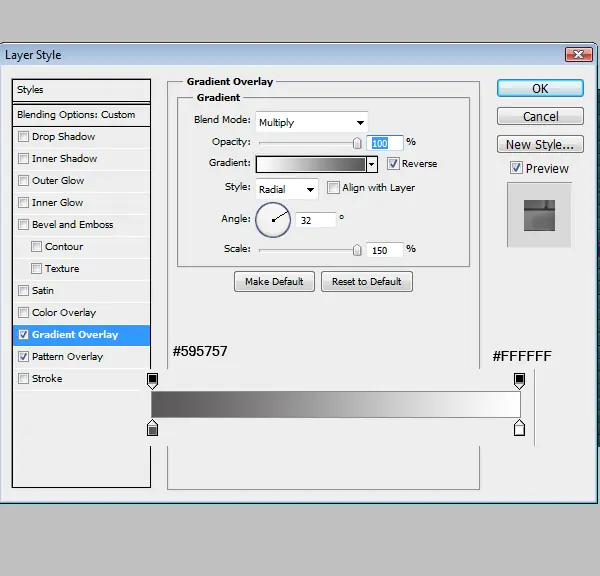The width and height of the screenshot is (600, 576).
Task: Click Reset to Default button
Action: (x=367, y=282)
